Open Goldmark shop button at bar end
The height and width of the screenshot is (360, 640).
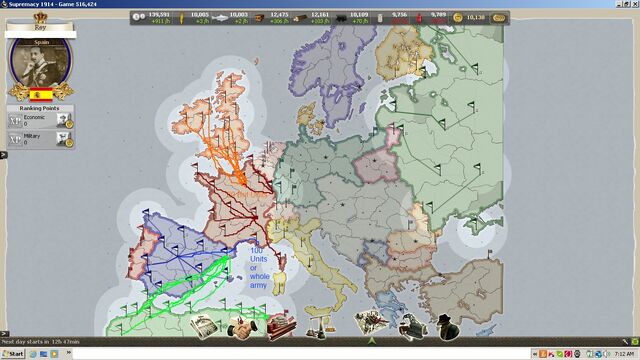point(499,18)
